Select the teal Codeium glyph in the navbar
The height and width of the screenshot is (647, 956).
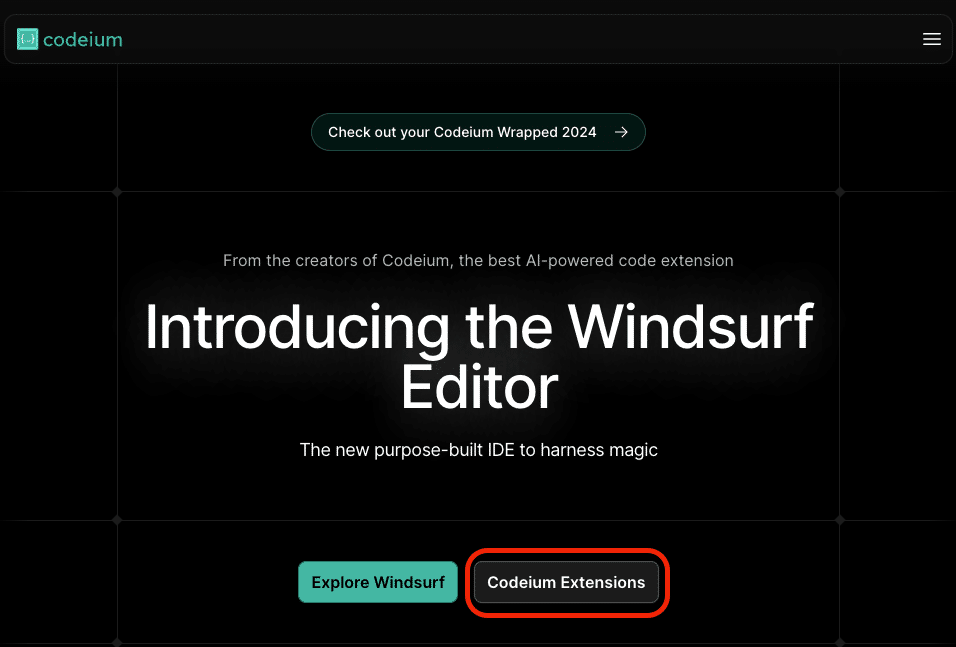[x=27, y=39]
